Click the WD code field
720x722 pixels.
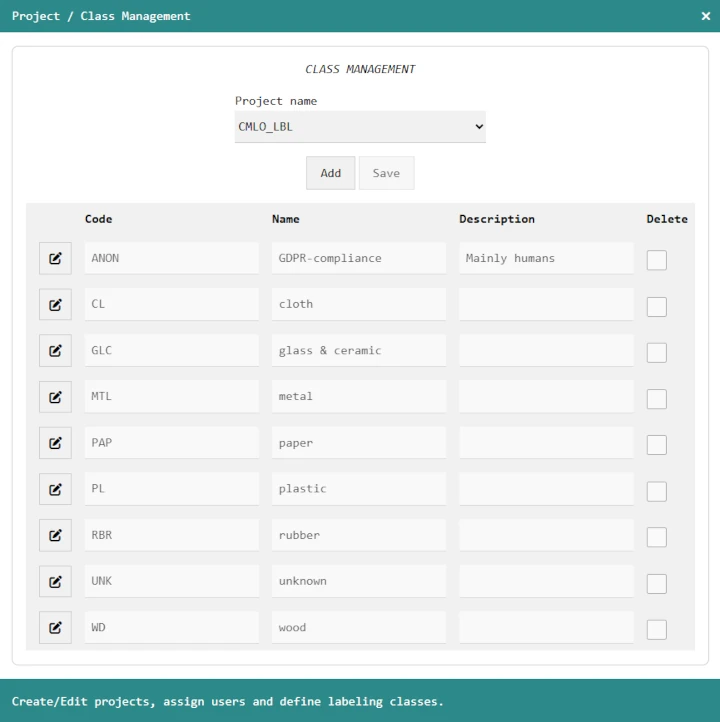pos(172,628)
